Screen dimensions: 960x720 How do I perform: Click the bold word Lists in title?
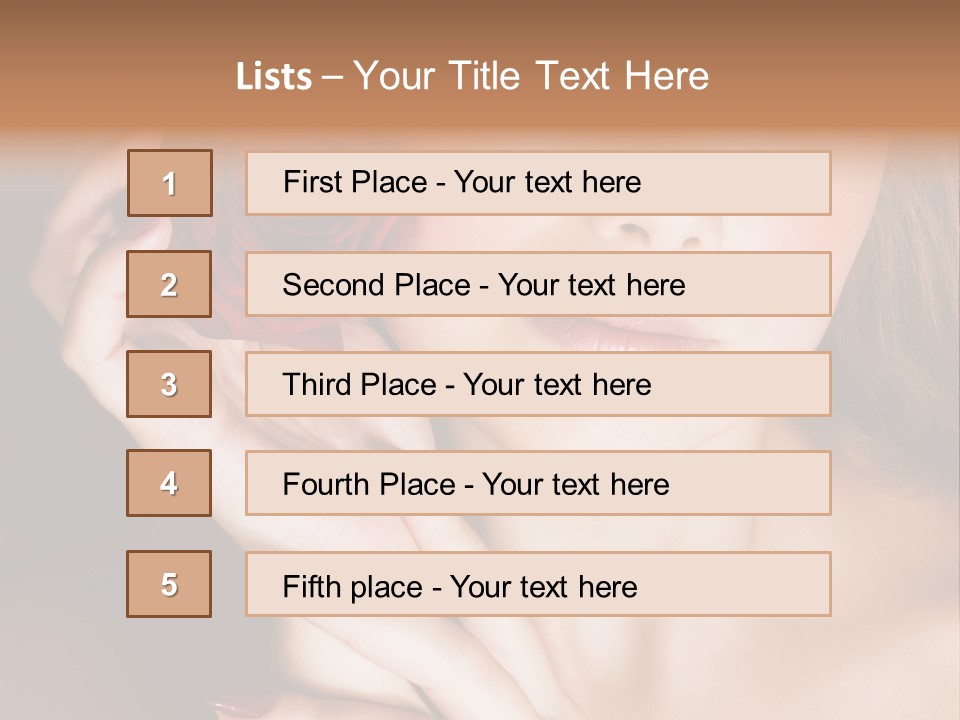pos(273,77)
